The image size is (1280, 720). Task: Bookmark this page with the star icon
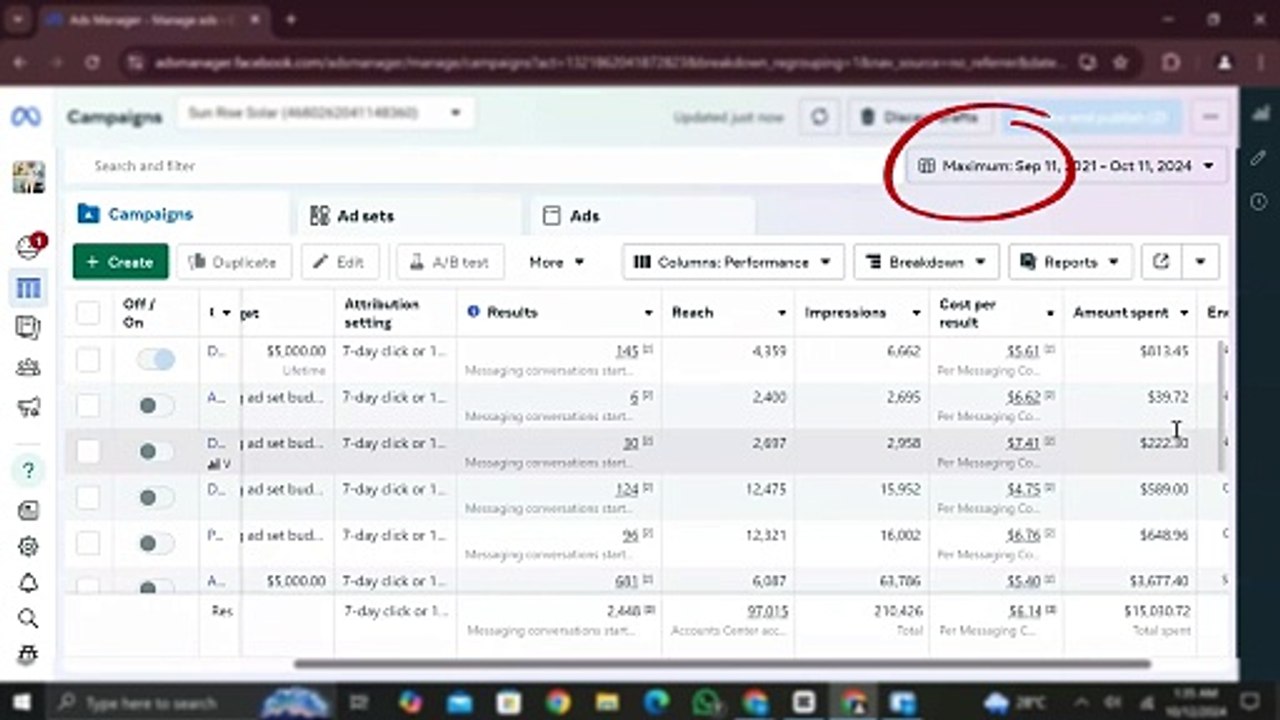point(1121,62)
